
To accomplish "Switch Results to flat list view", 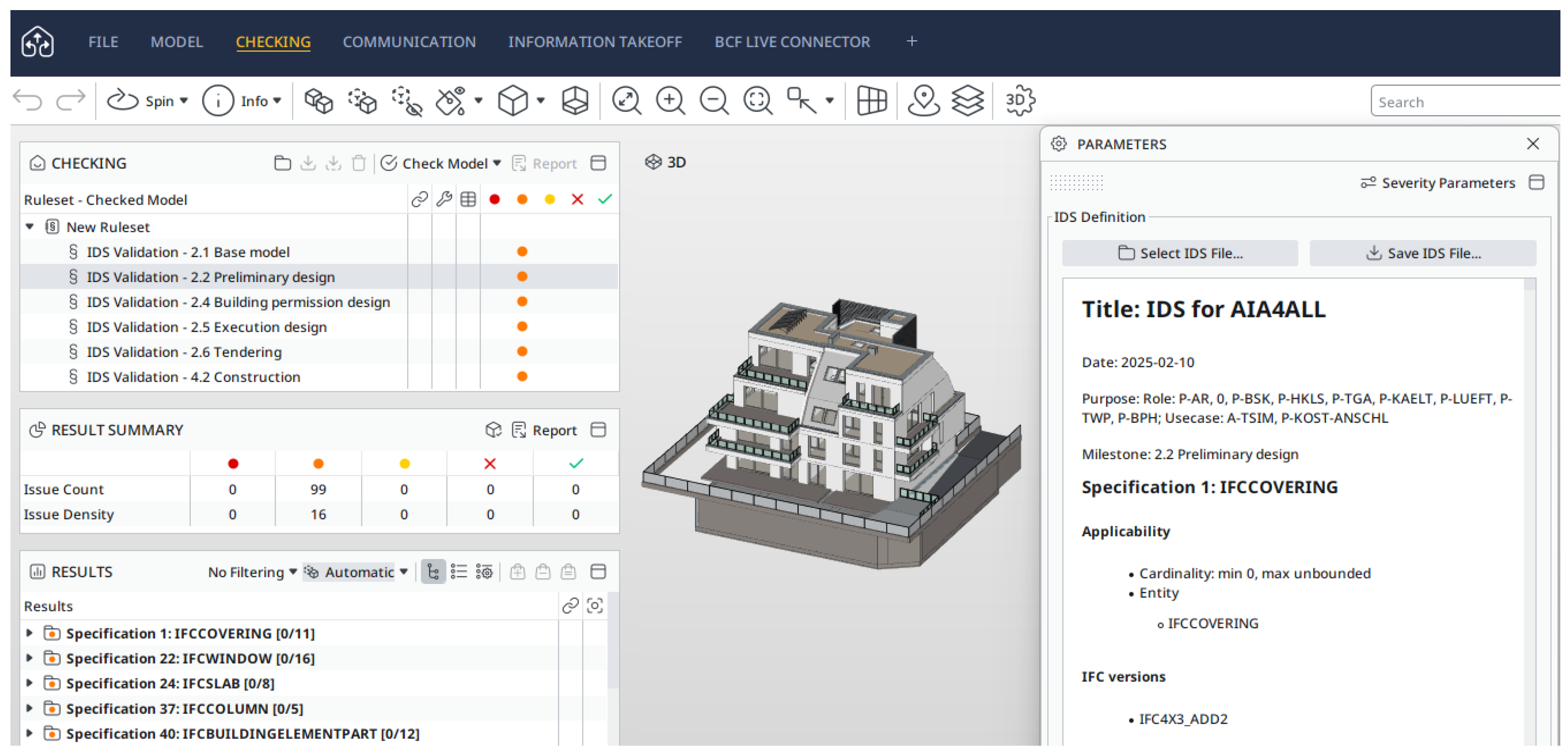I will click(x=458, y=572).
